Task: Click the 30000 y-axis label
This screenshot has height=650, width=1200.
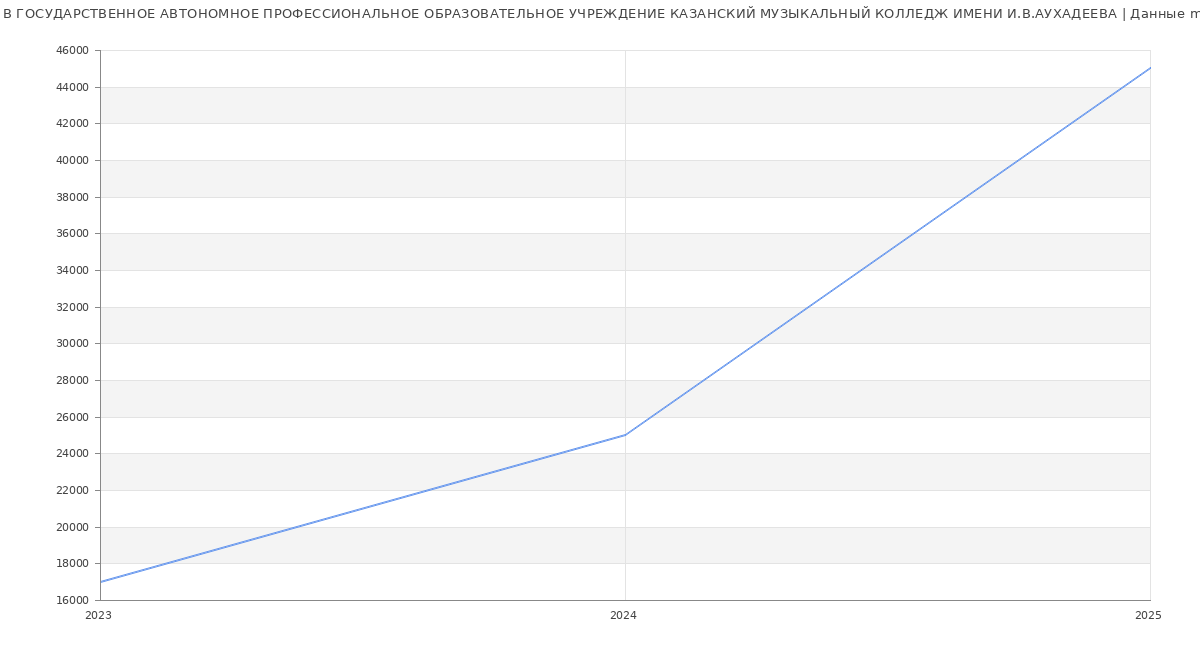Action: [73, 344]
